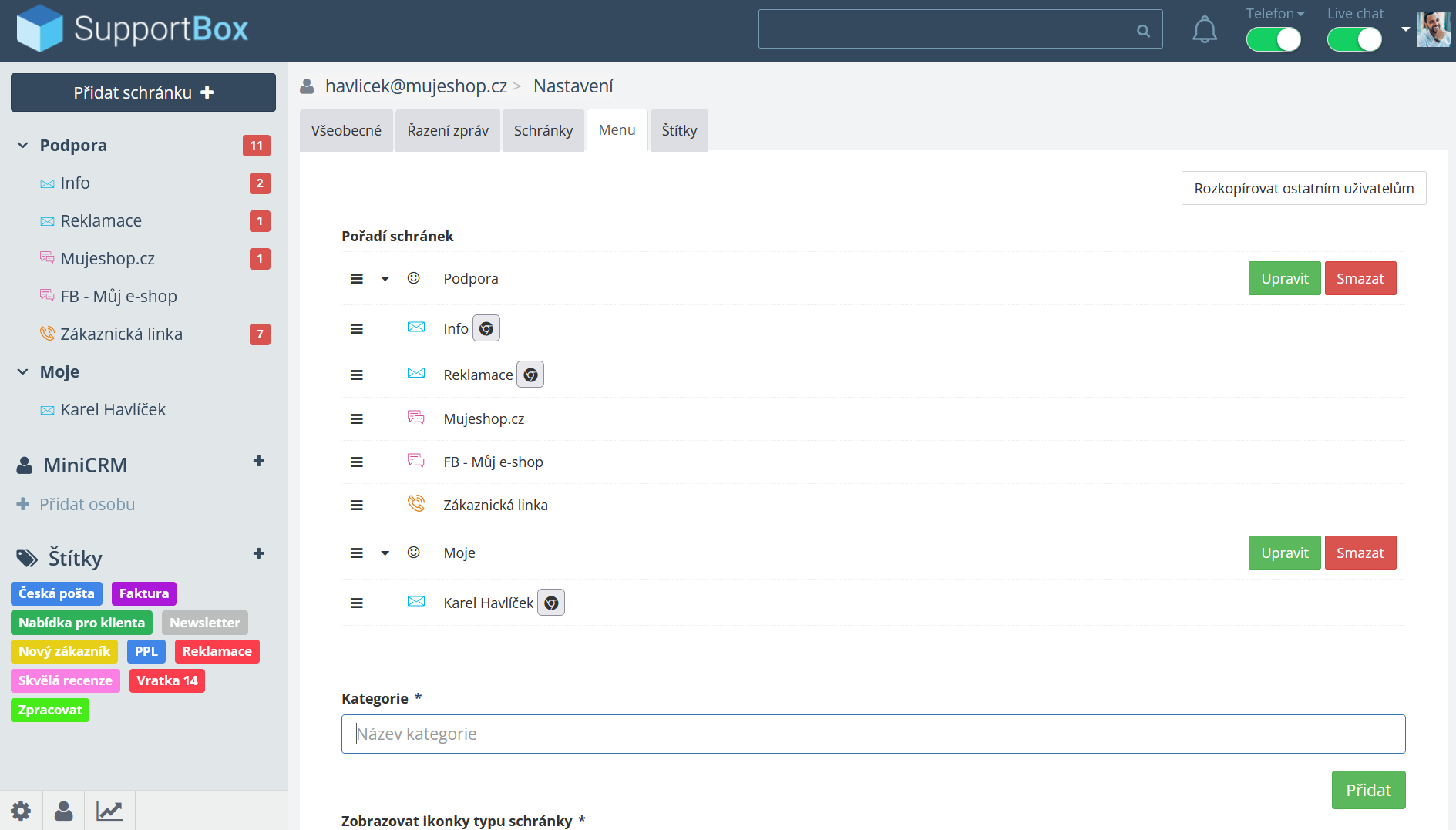Image resolution: width=1456 pixels, height=830 pixels.
Task: Click the Chrome icon beside Karel Havlíček
Action: [551, 603]
